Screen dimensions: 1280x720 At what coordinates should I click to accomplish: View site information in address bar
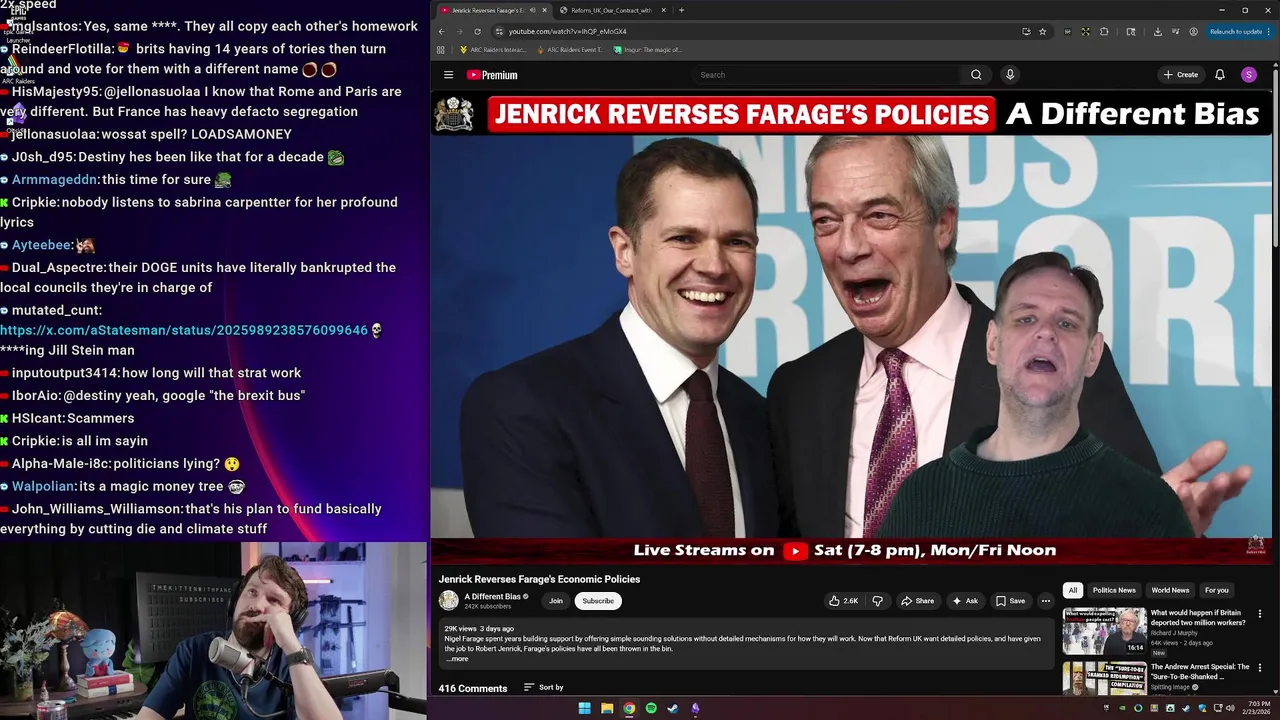coord(498,32)
